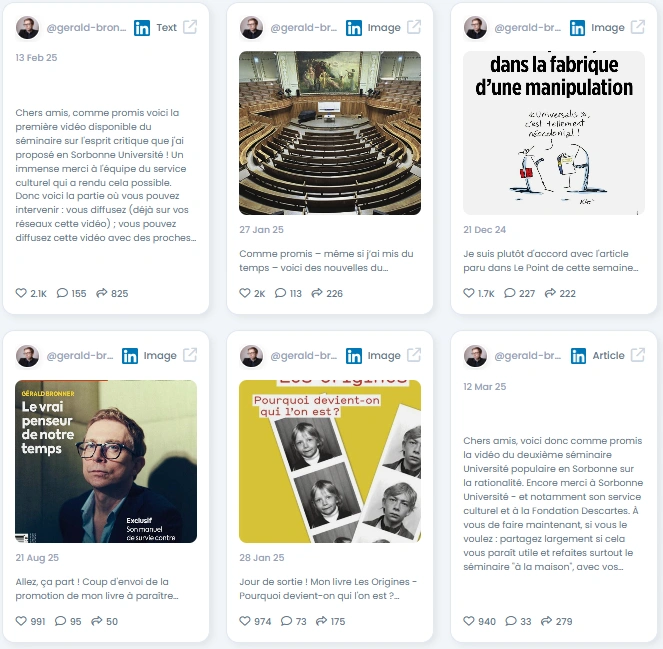The image size is (663, 649).
Task: Click the share icon showing 825 shares
Action: (101, 293)
